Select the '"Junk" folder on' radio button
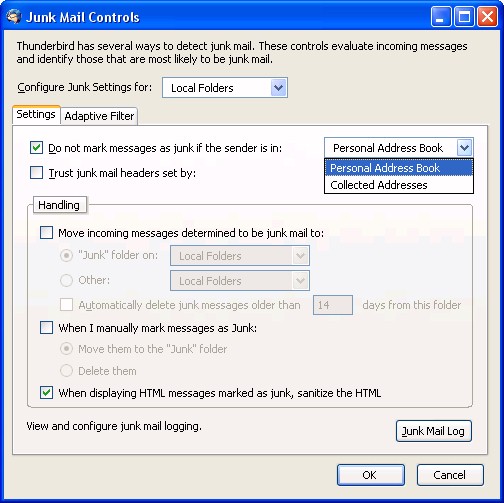 coord(66,255)
